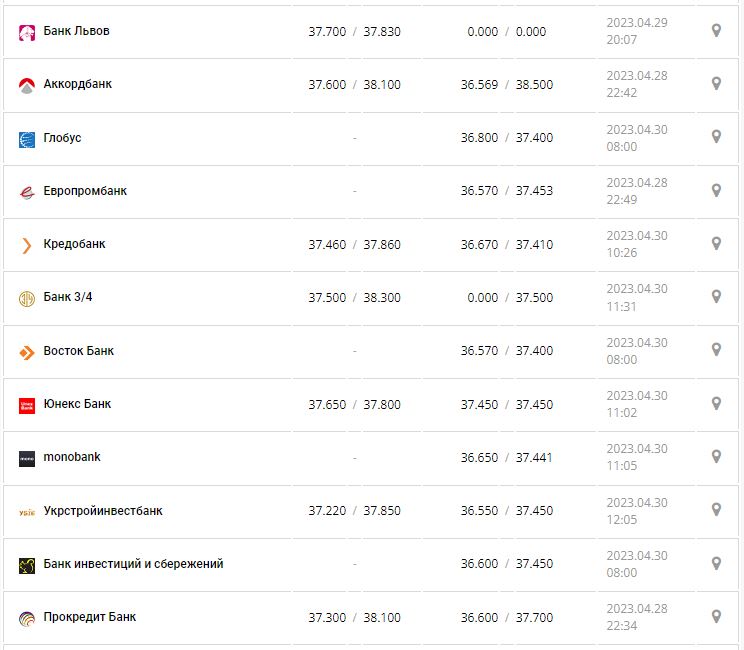Click the Прокредит Банк logo icon

(x=27, y=618)
